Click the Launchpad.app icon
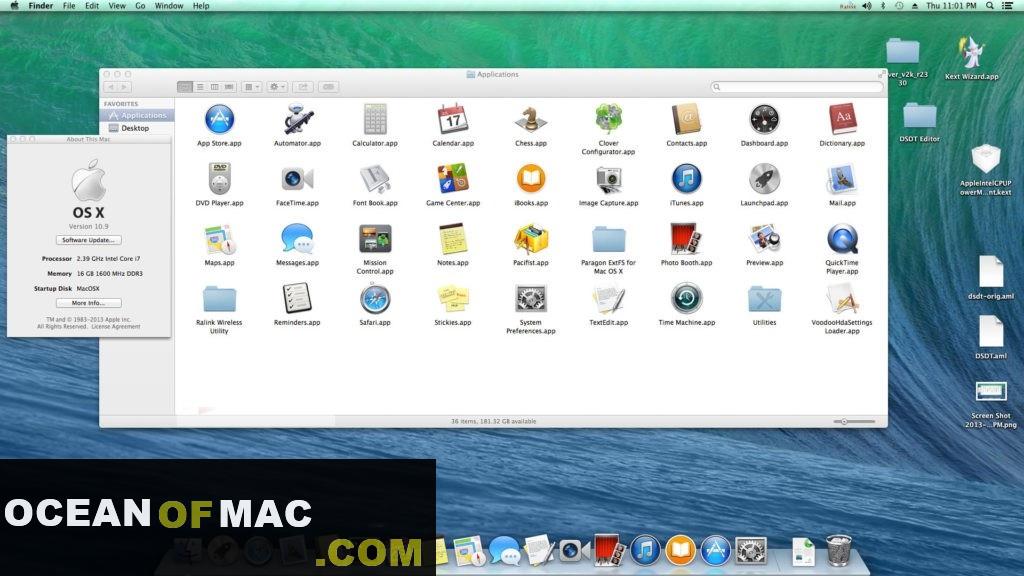The height and width of the screenshot is (576, 1024). click(x=764, y=179)
